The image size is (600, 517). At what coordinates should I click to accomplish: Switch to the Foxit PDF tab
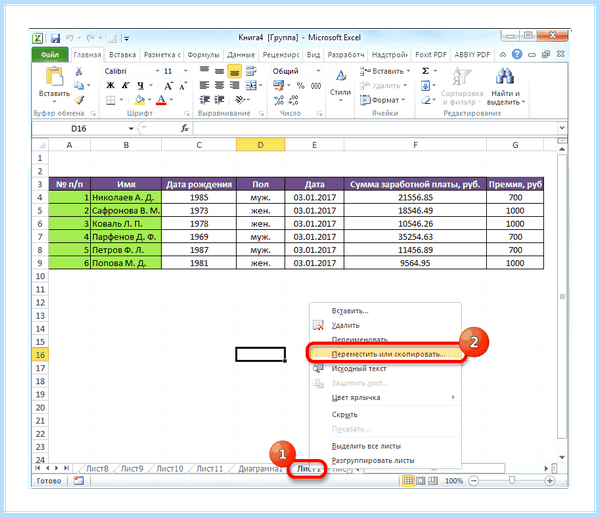point(431,55)
